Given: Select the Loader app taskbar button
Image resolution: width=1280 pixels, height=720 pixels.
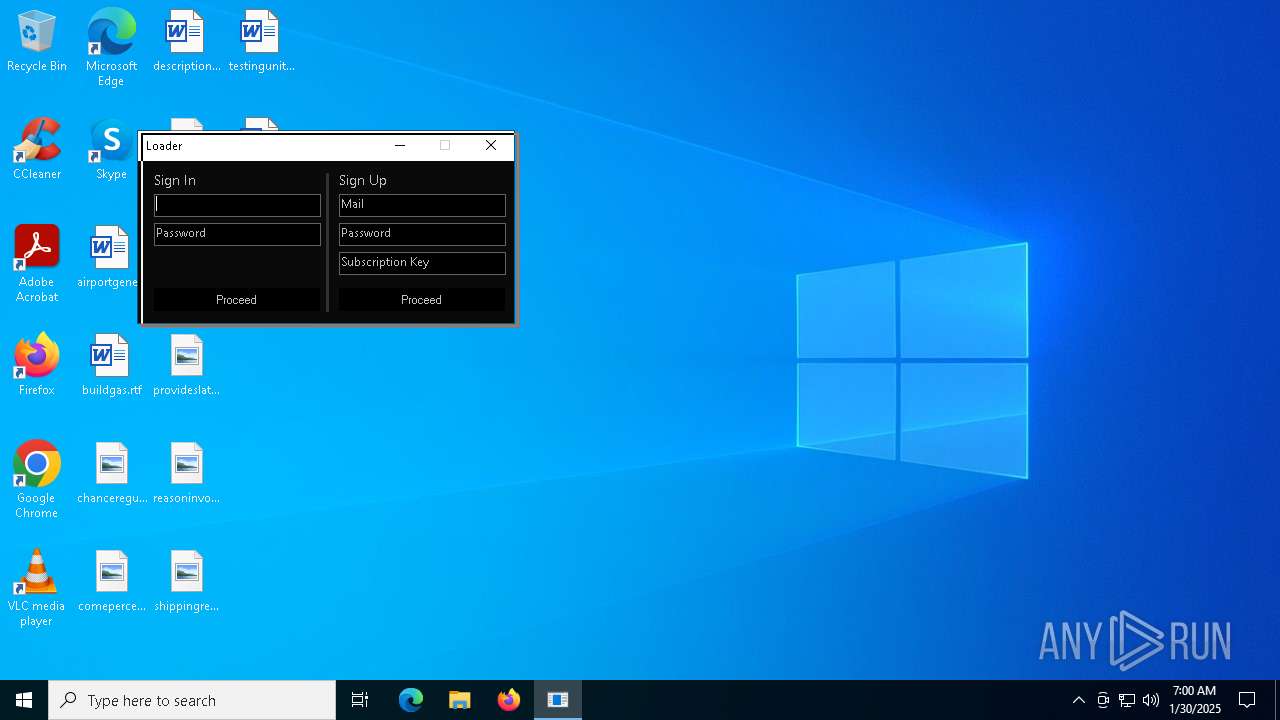Looking at the screenshot, I should 558,700.
